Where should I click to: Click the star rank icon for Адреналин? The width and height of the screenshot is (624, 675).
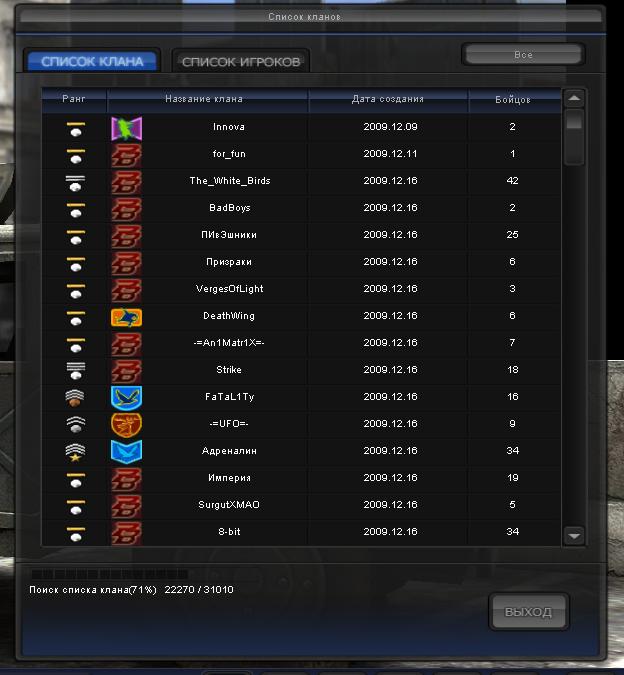click(x=75, y=452)
